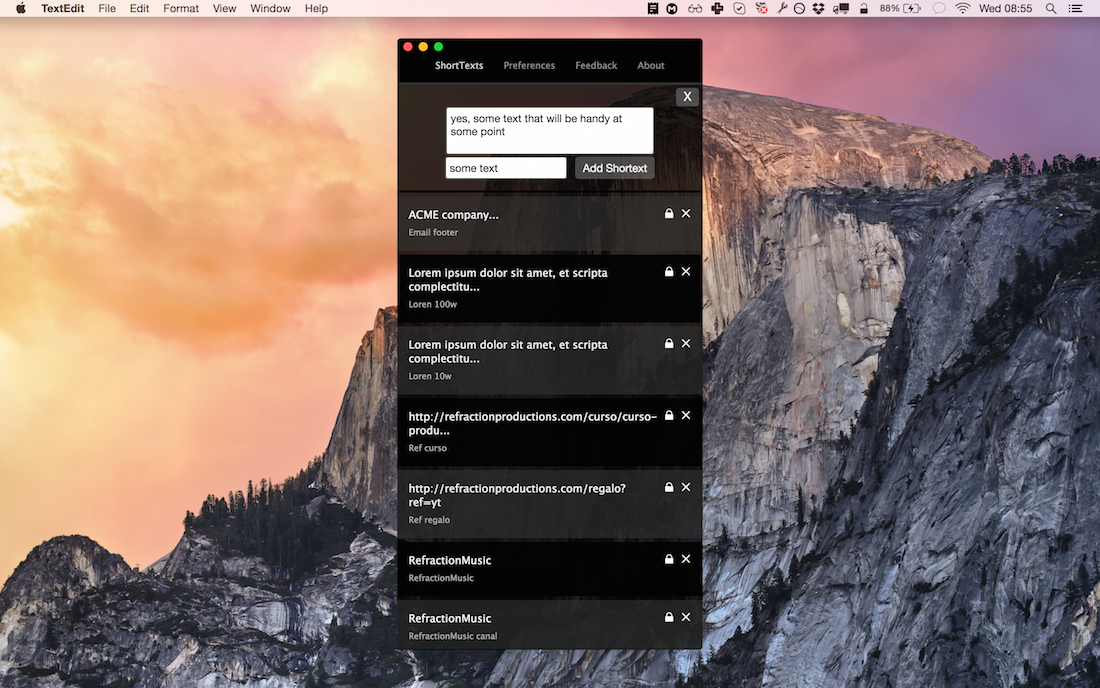
Task: Toggle lock on Ref curso shortext
Action: pos(669,415)
